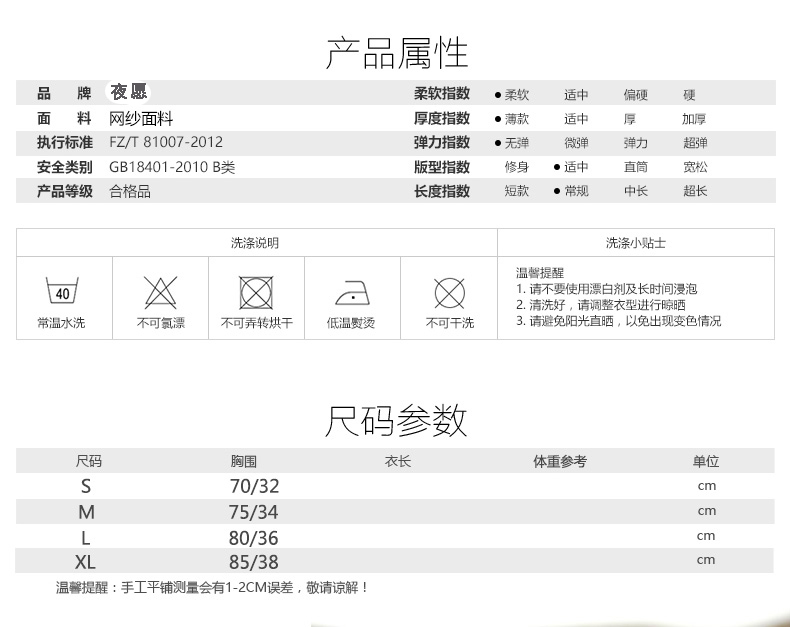Select size S row label
This screenshot has height=627, width=790.
click(x=86, y=486)
